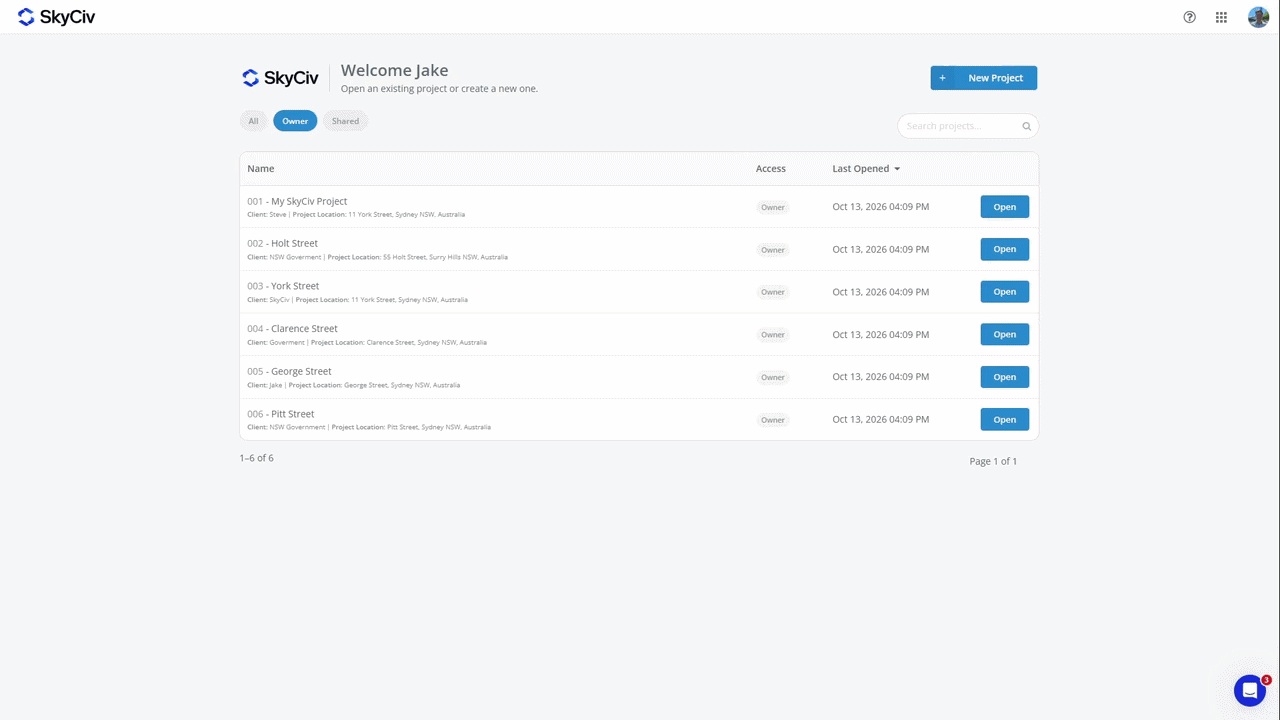Select the Owner filter tab
This screenshot has width=1280, height=720.
click(x=295, y=121)
